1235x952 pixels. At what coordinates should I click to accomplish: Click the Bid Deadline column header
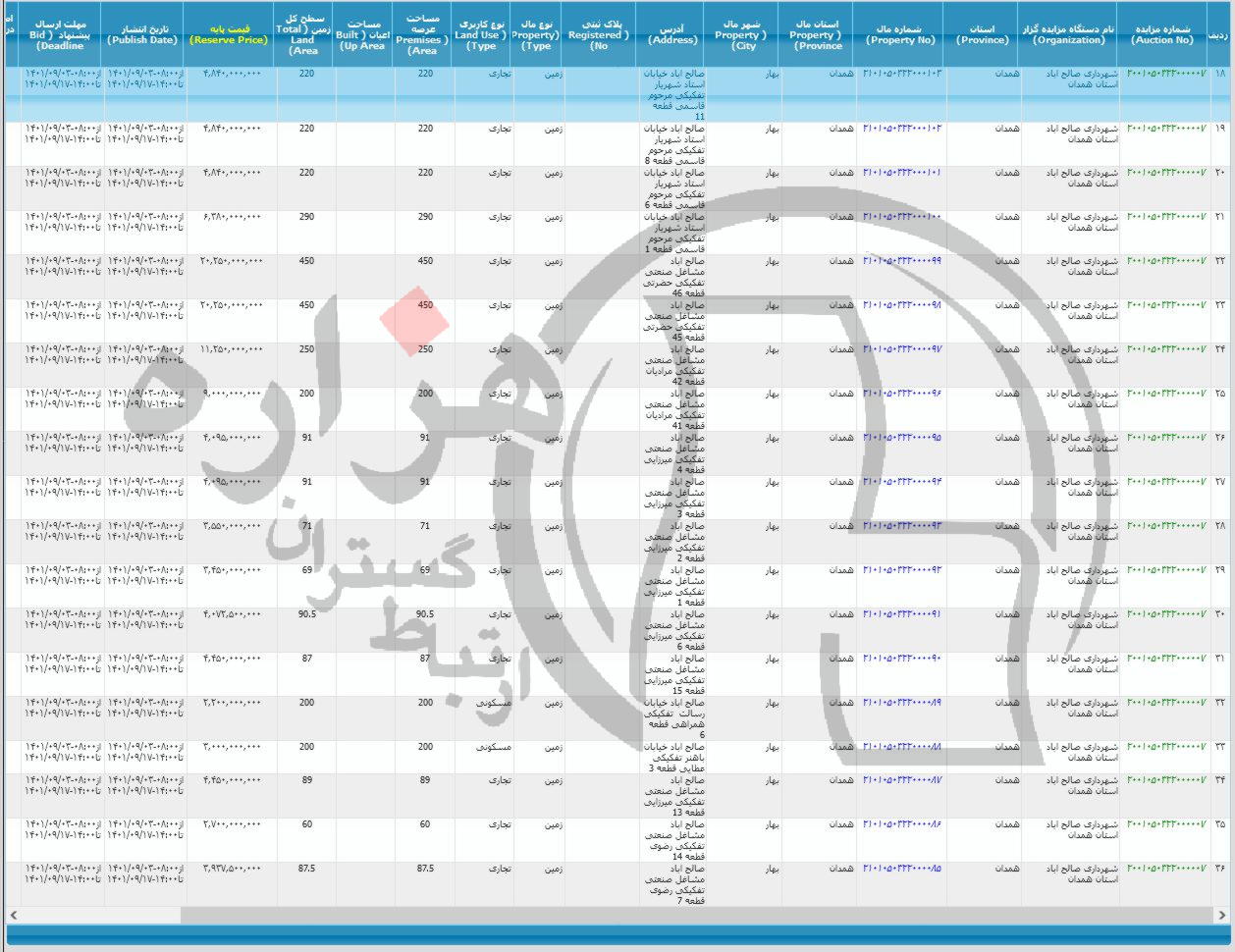(x=60, y=35)
